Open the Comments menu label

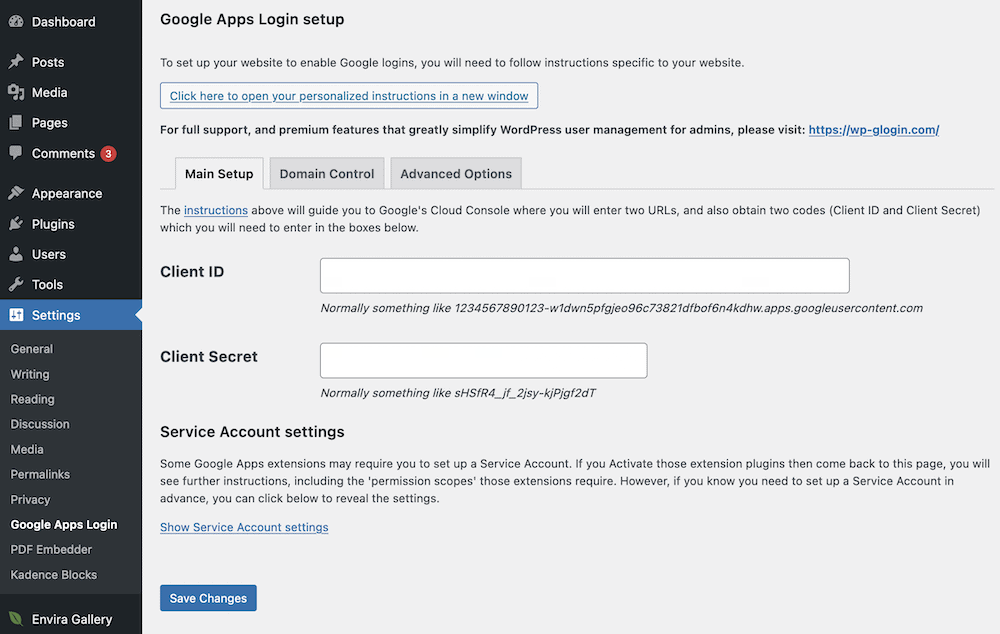[63, 153]
